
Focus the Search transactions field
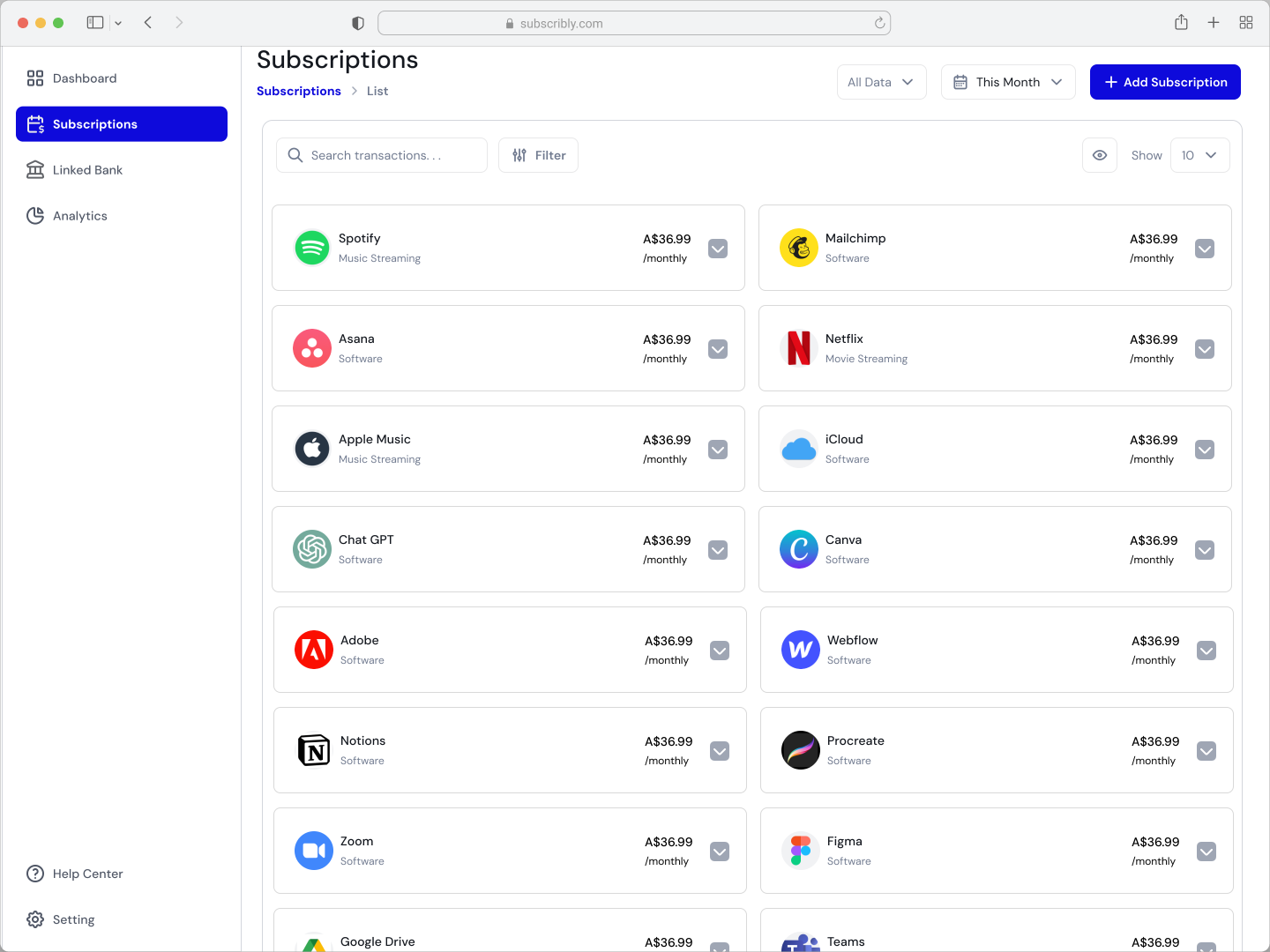click(x=382, y=155)
